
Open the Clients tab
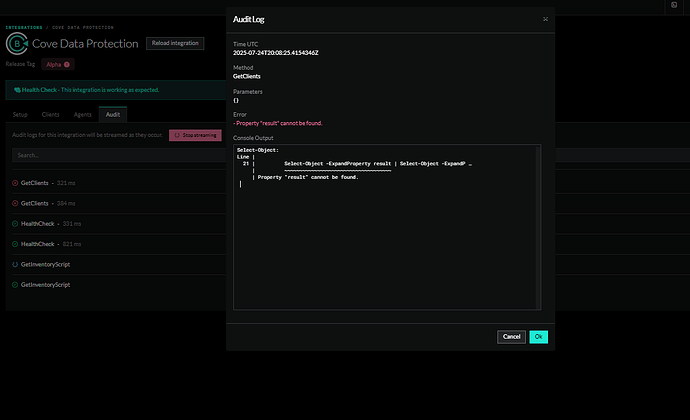[50, 114]
